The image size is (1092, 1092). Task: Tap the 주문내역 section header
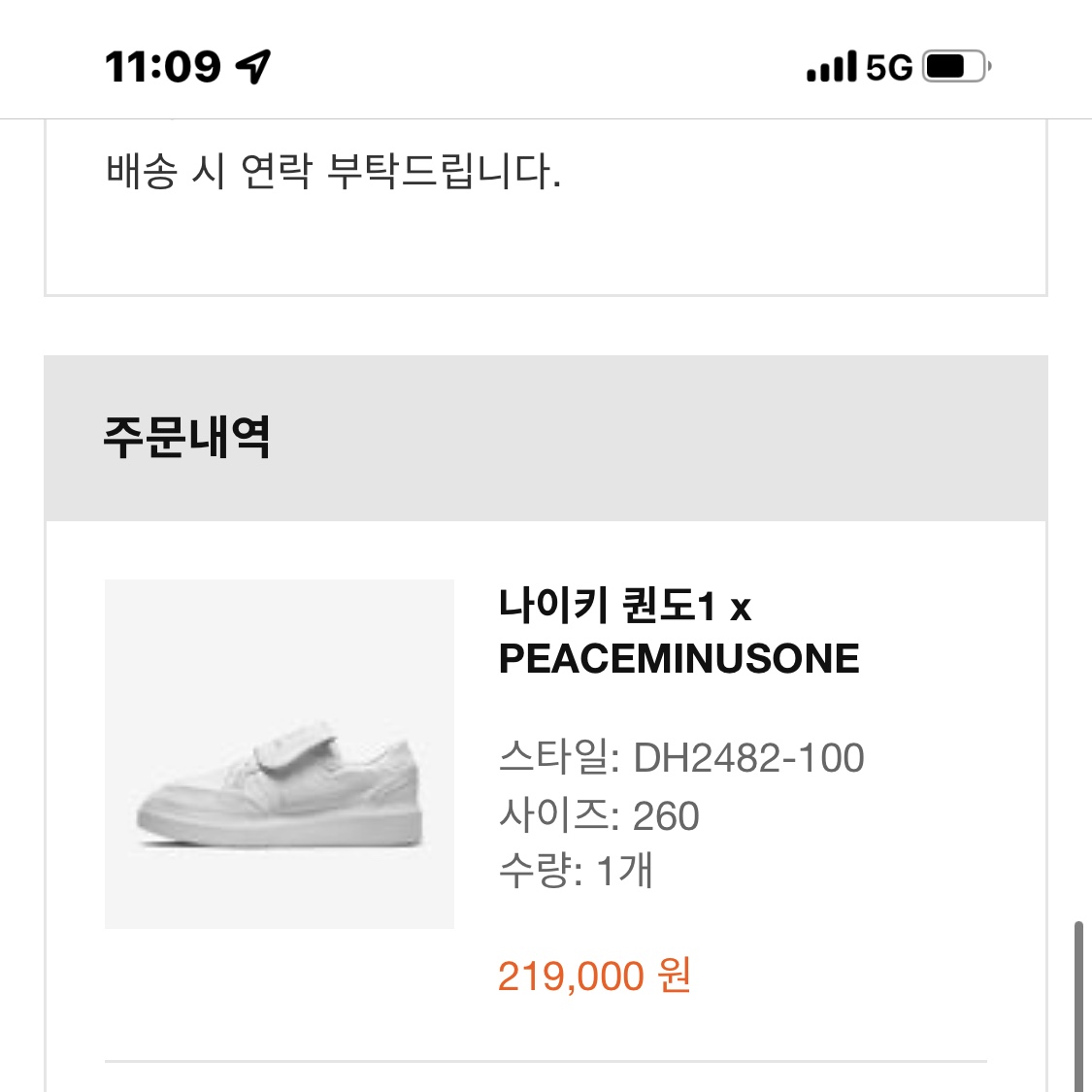186,438
